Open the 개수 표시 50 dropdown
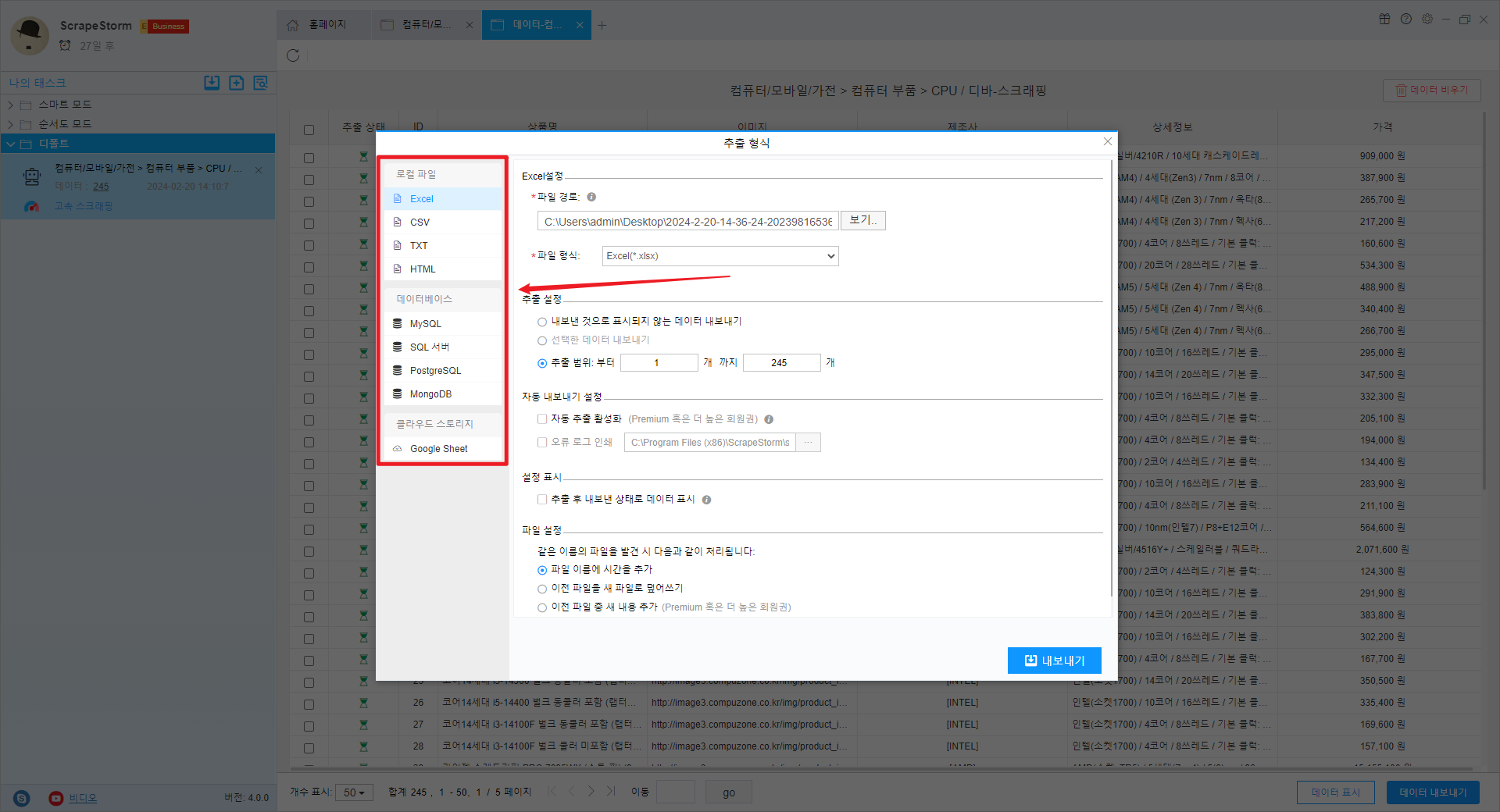This screenshot has width=1500, height=812. 354,792
